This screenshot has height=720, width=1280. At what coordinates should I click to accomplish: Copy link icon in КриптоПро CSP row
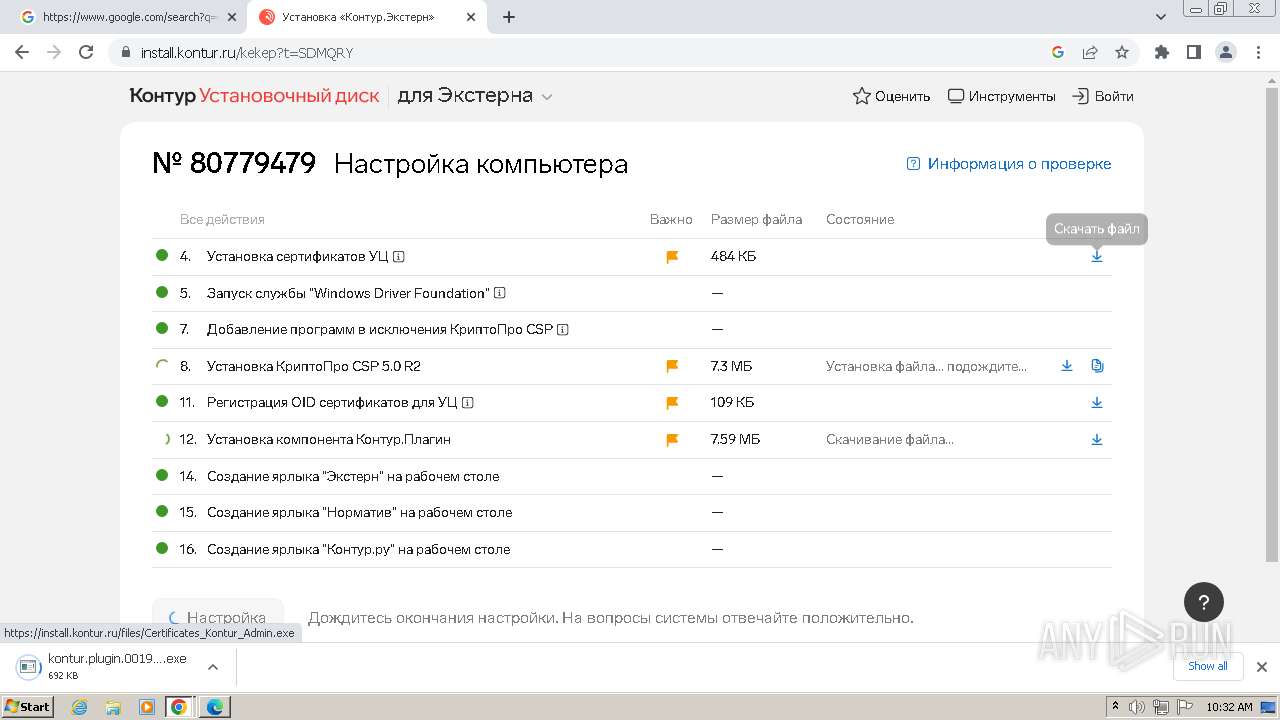(1097, 366)
